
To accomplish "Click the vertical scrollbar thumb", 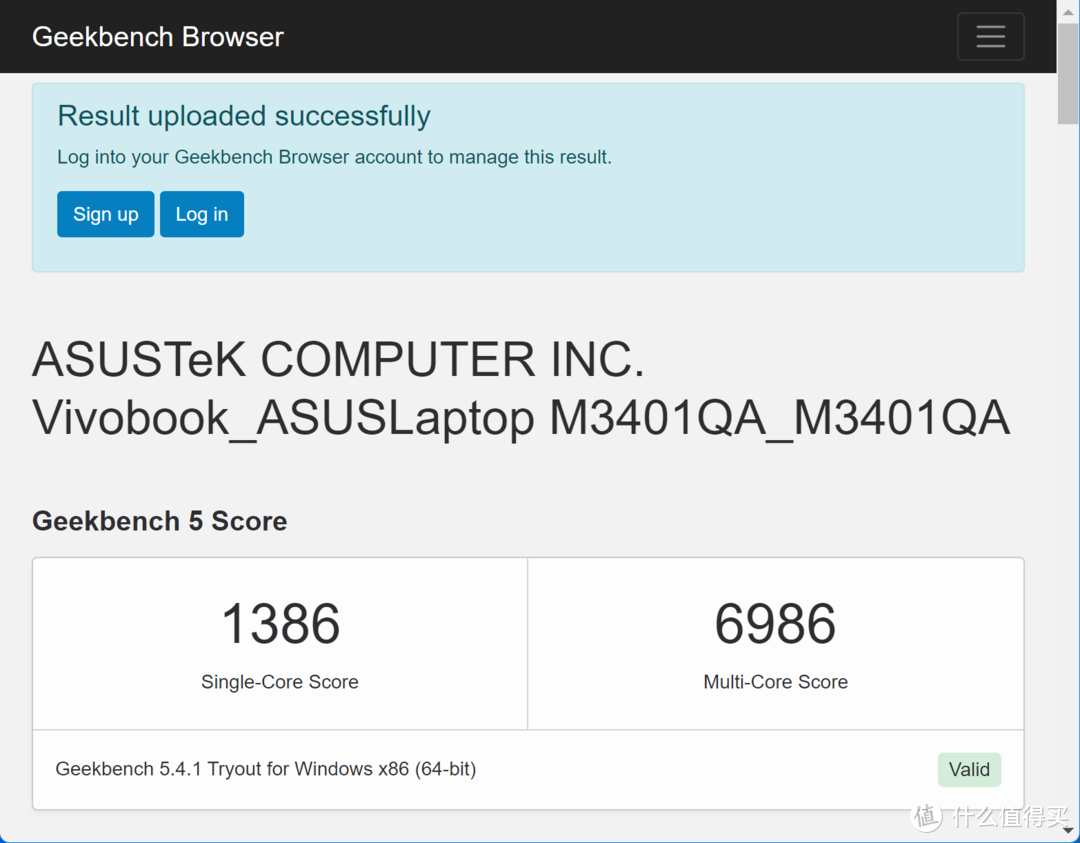I will (x=1068, y=74).
